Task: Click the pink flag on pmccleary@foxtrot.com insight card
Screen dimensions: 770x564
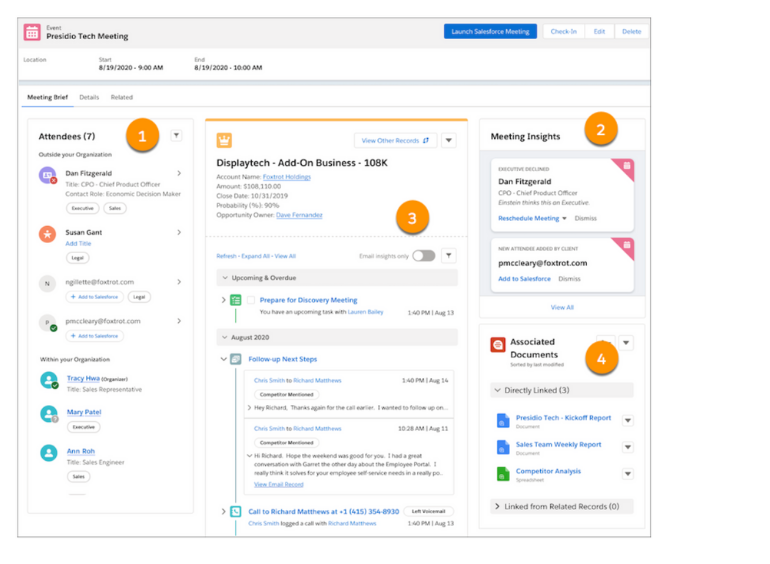Action: 625,246
